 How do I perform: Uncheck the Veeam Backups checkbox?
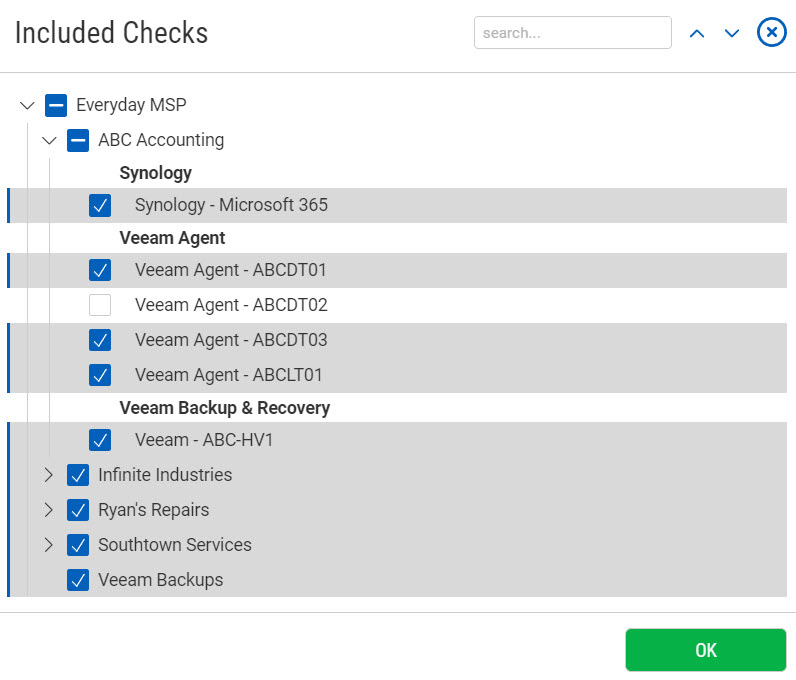(x=78, y=580)
